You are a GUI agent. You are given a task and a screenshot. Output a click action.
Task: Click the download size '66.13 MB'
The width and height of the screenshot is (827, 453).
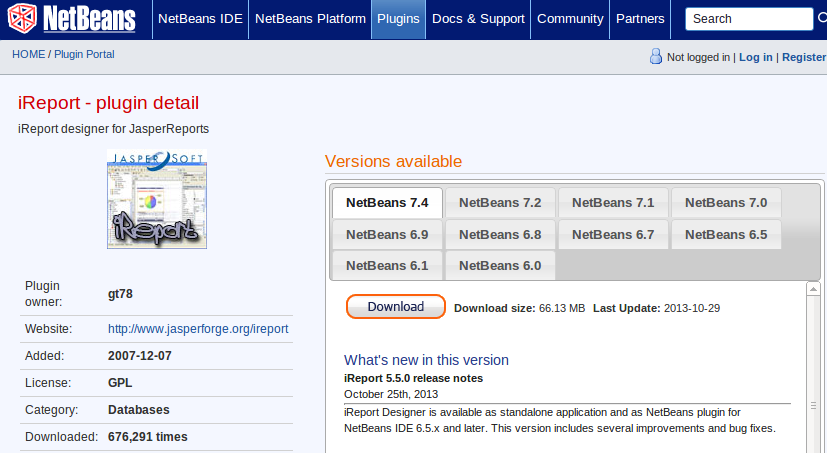tap(562, 309)
